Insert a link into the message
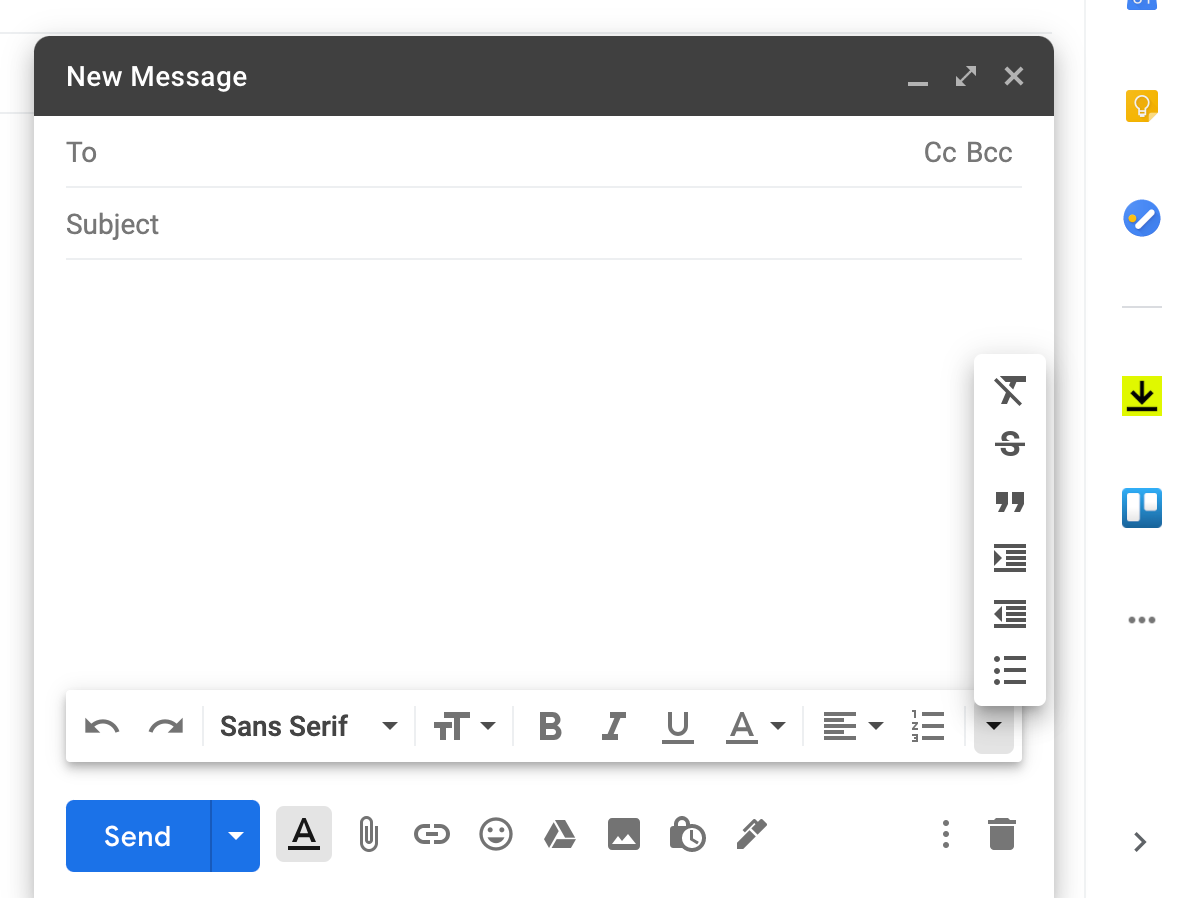Screen dimensions: 1194x898 tap(432, 834)
